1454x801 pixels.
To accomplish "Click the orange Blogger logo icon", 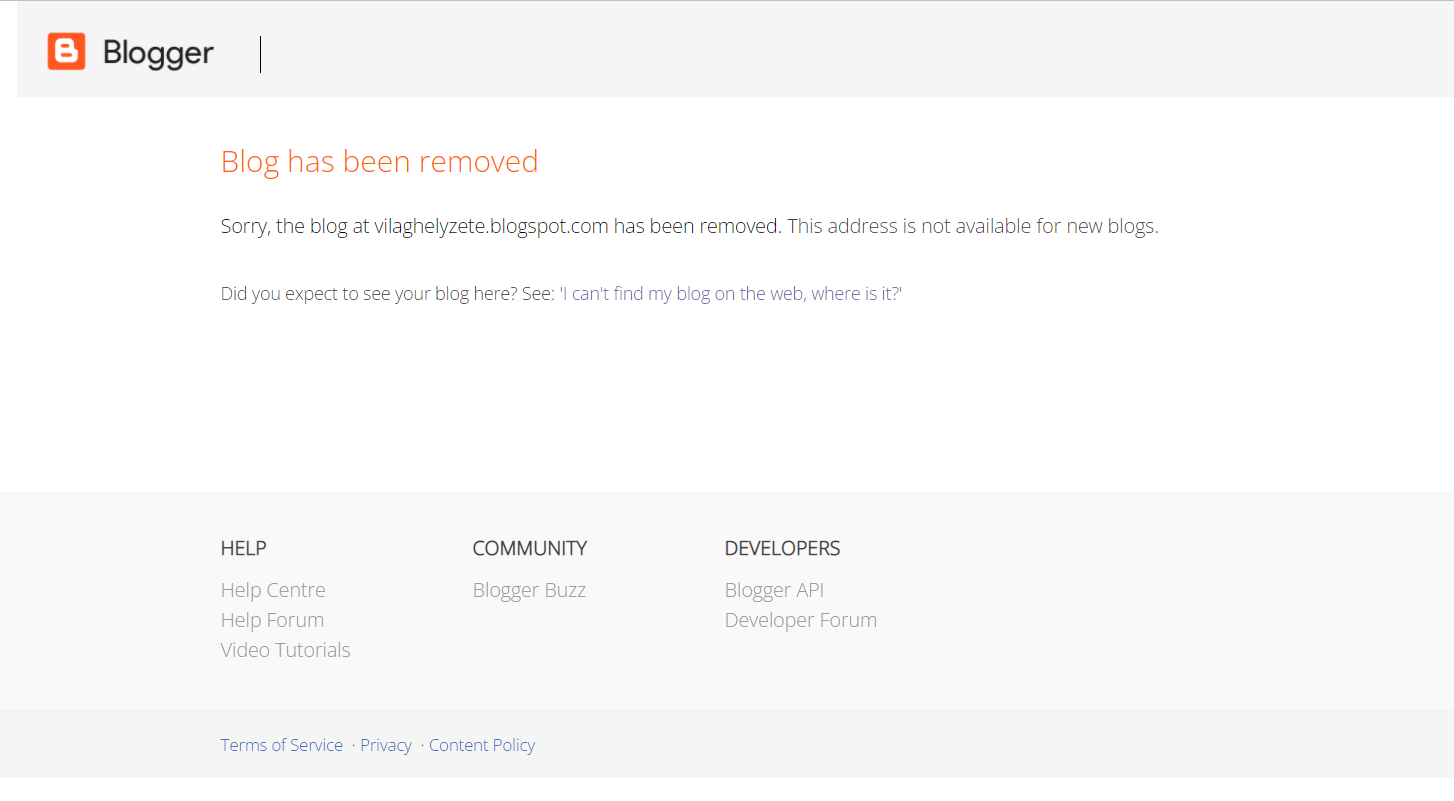I will click(x=67, y=52).
